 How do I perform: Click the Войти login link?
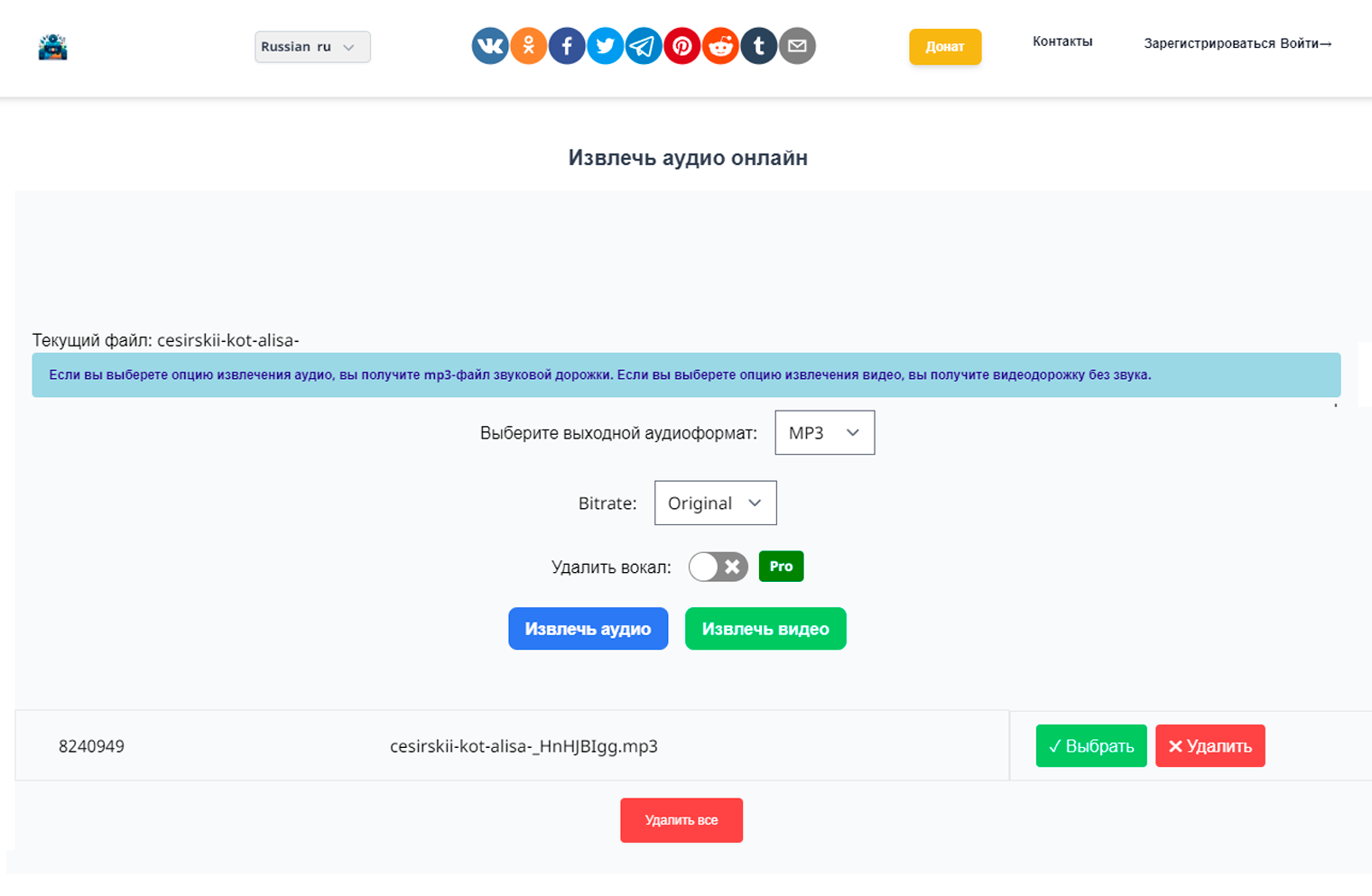[x=1306, y=43]
